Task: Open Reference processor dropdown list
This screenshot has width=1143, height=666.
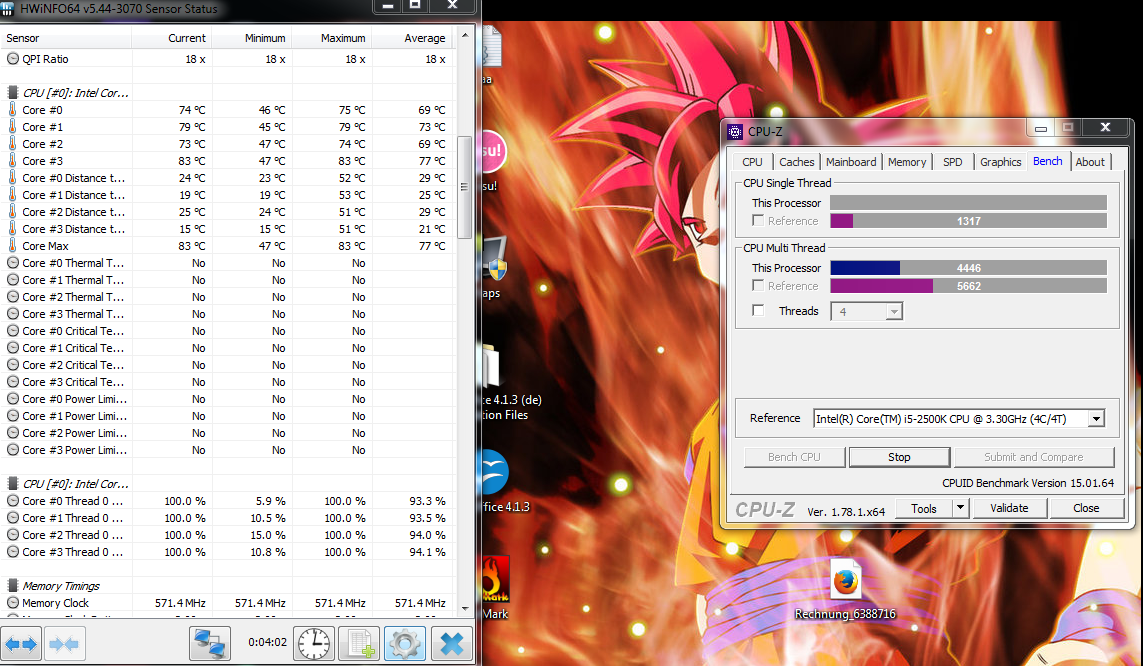Action: [x=1096, y=419]
